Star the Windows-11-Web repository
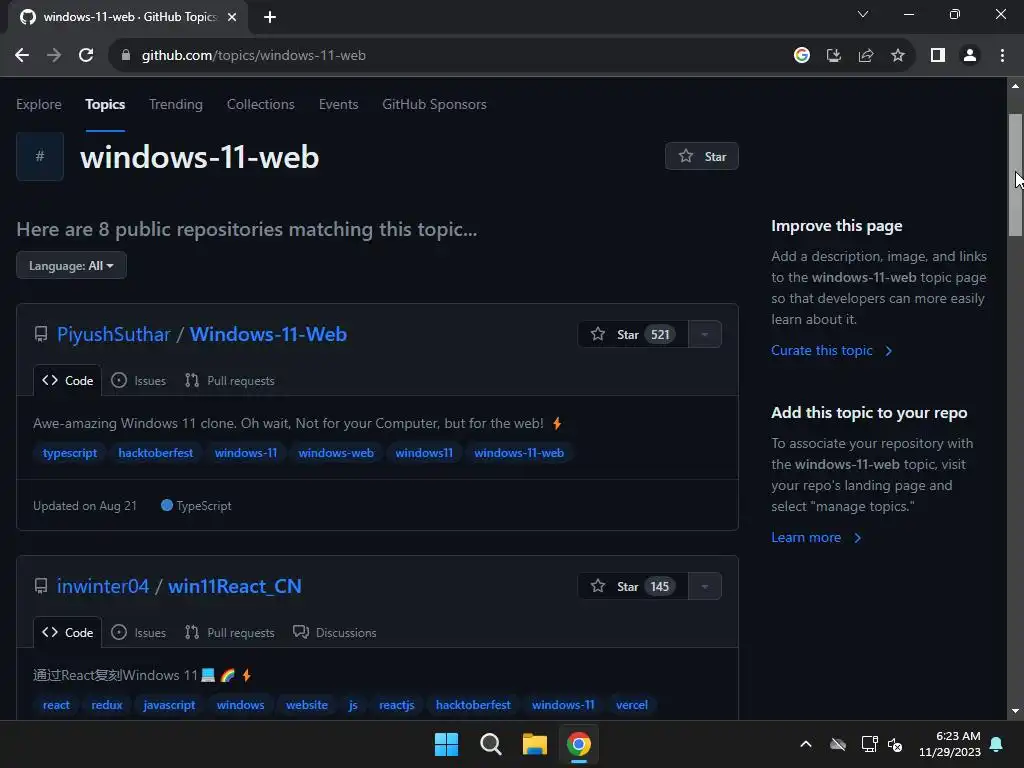 point(633,334)
